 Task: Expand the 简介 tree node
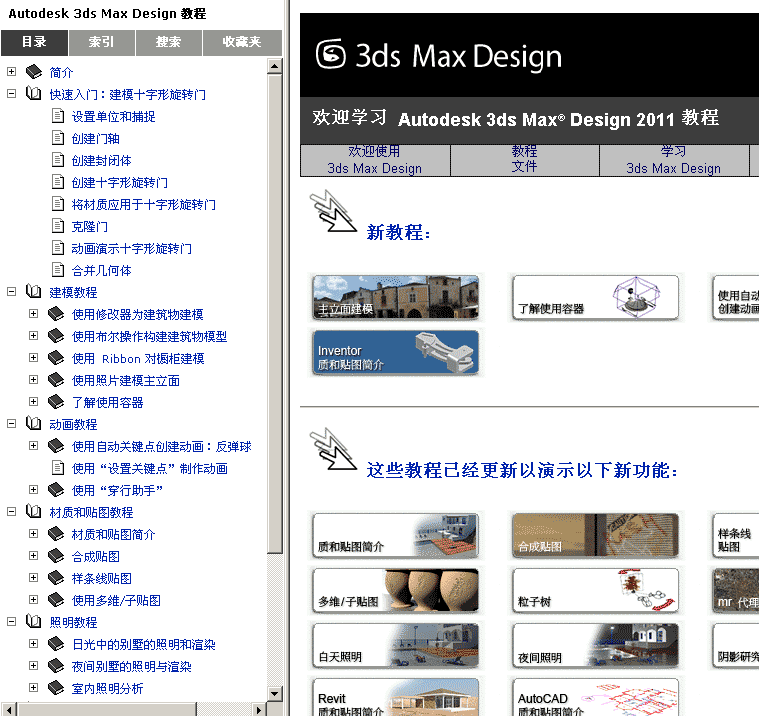[12, 72]
